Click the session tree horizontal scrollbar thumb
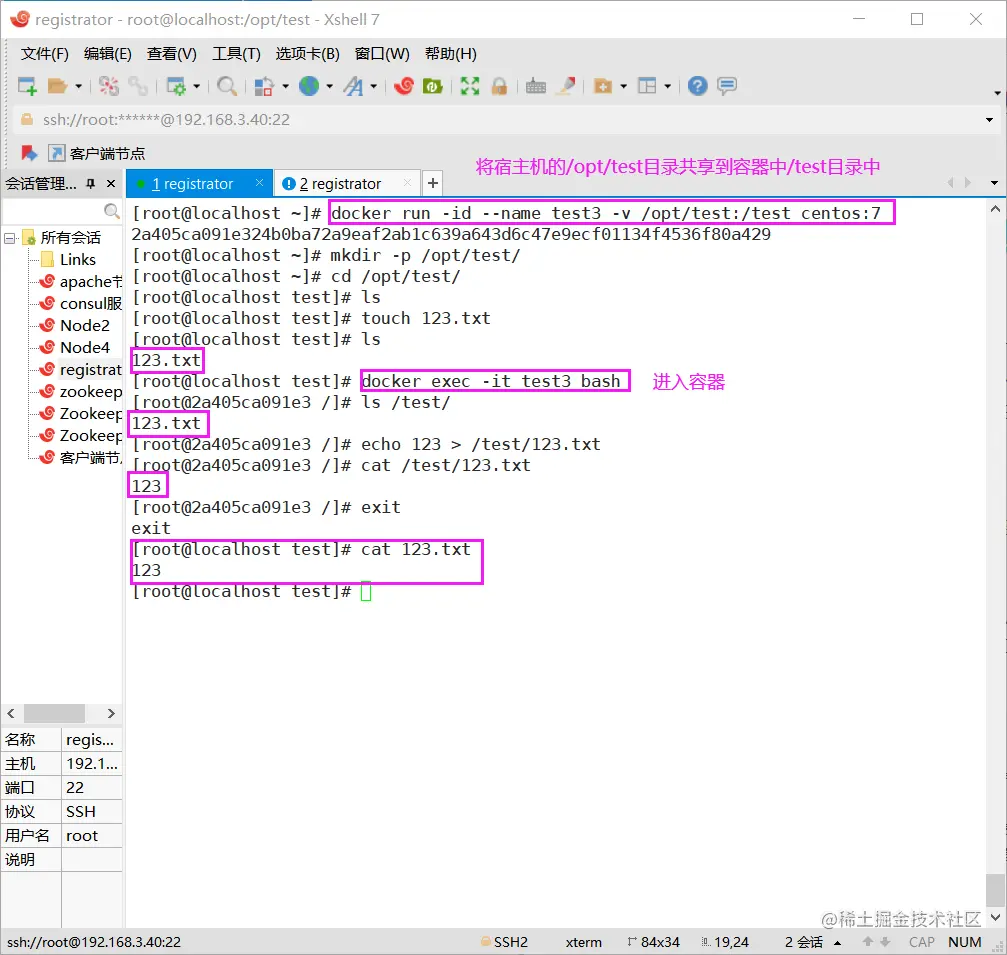Viewport: 1007px width, 955px height. coord(54,714)
